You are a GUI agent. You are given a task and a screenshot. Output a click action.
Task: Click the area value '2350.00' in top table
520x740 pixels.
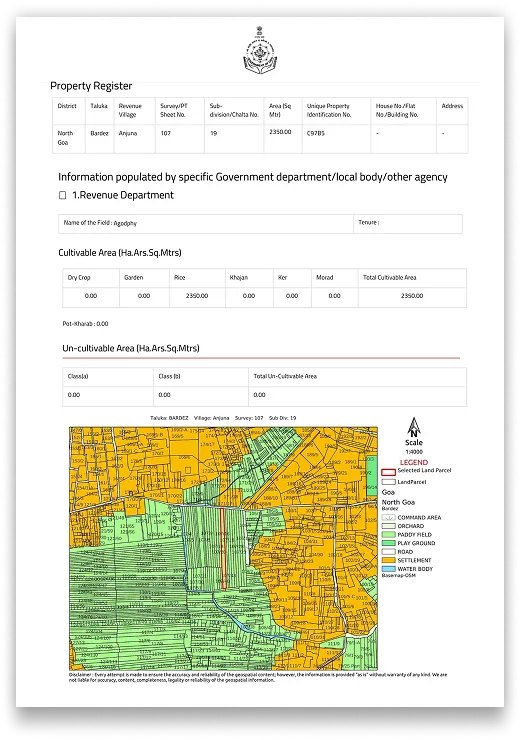click(280, 132)
